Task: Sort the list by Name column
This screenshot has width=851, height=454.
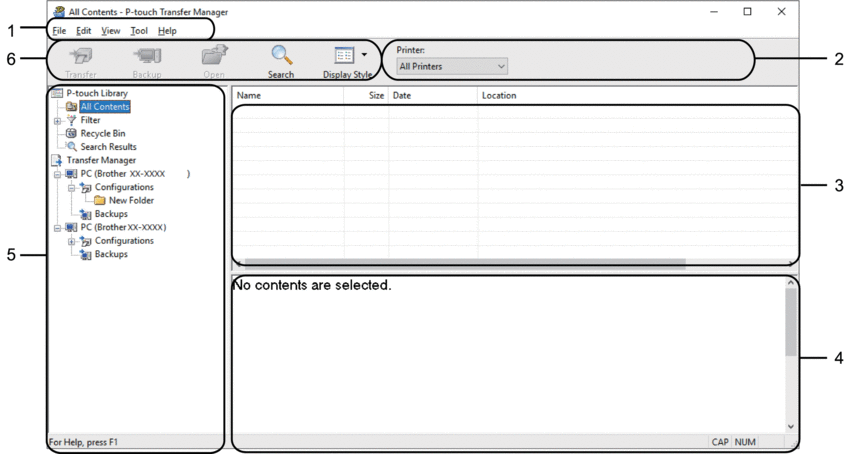Action: pos(286,96)
